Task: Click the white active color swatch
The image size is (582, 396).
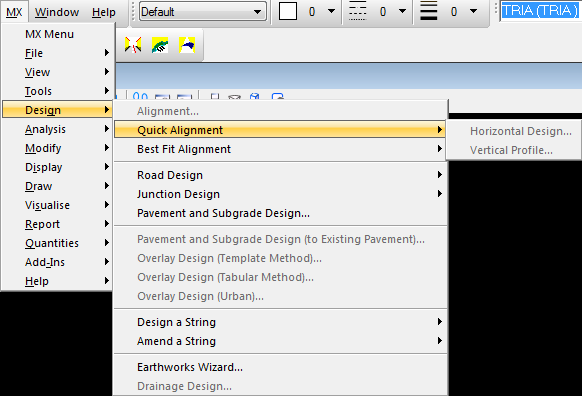Action: pos(288,12)
